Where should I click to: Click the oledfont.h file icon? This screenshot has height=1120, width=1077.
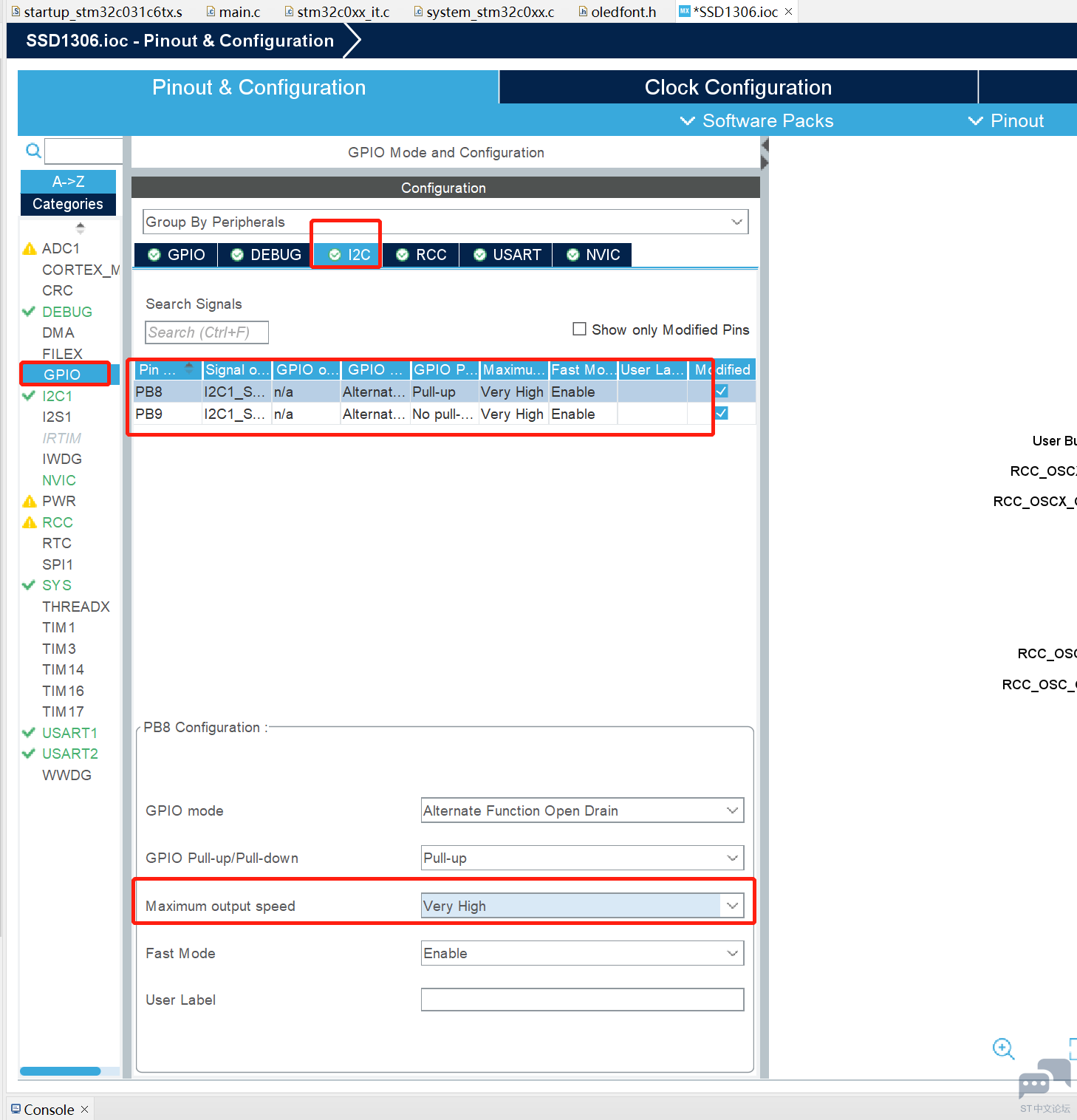coord(583,12)
